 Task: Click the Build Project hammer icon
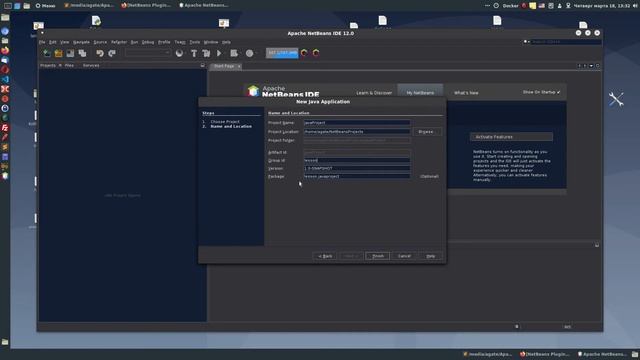click(194, 53)
